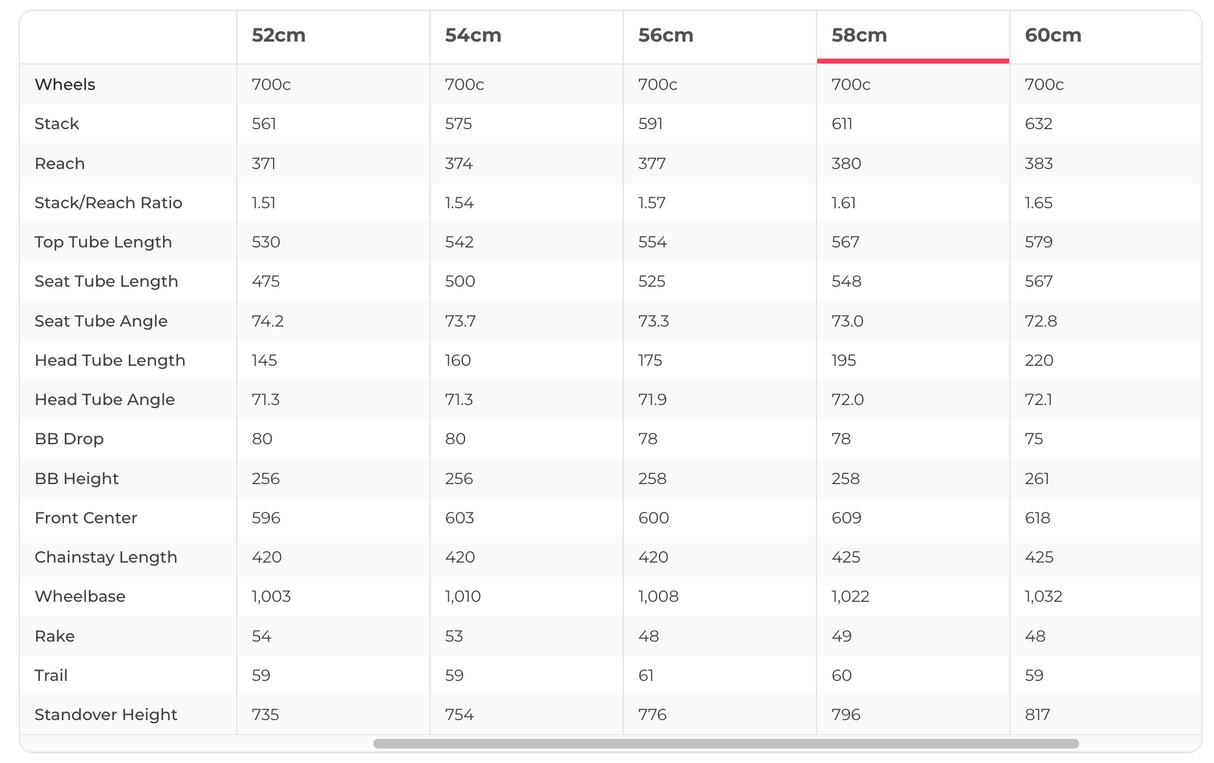This screenshot has height=763, width=1214.
Task: Choose the 56cm column header
Action: pos(666,36)
